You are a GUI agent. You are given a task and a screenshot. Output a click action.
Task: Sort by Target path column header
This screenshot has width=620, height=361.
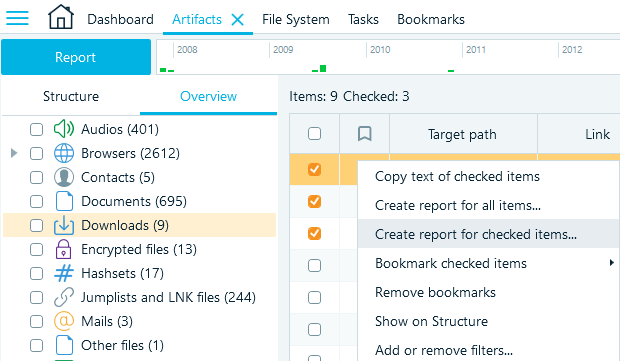click(463, 134)
